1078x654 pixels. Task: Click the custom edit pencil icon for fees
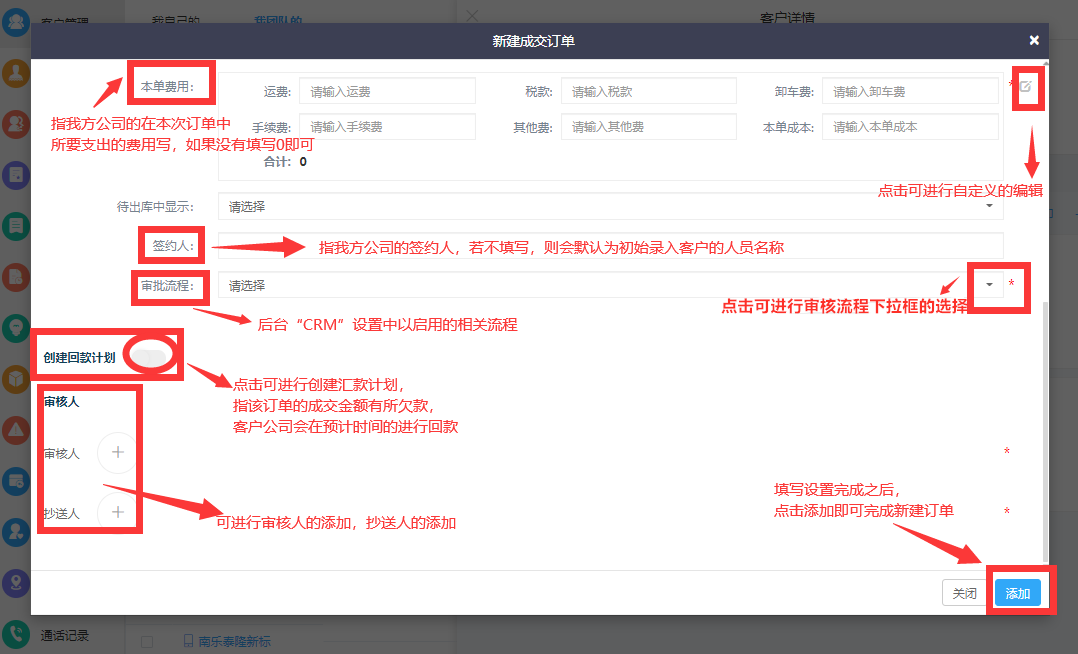pos(1026,87)
